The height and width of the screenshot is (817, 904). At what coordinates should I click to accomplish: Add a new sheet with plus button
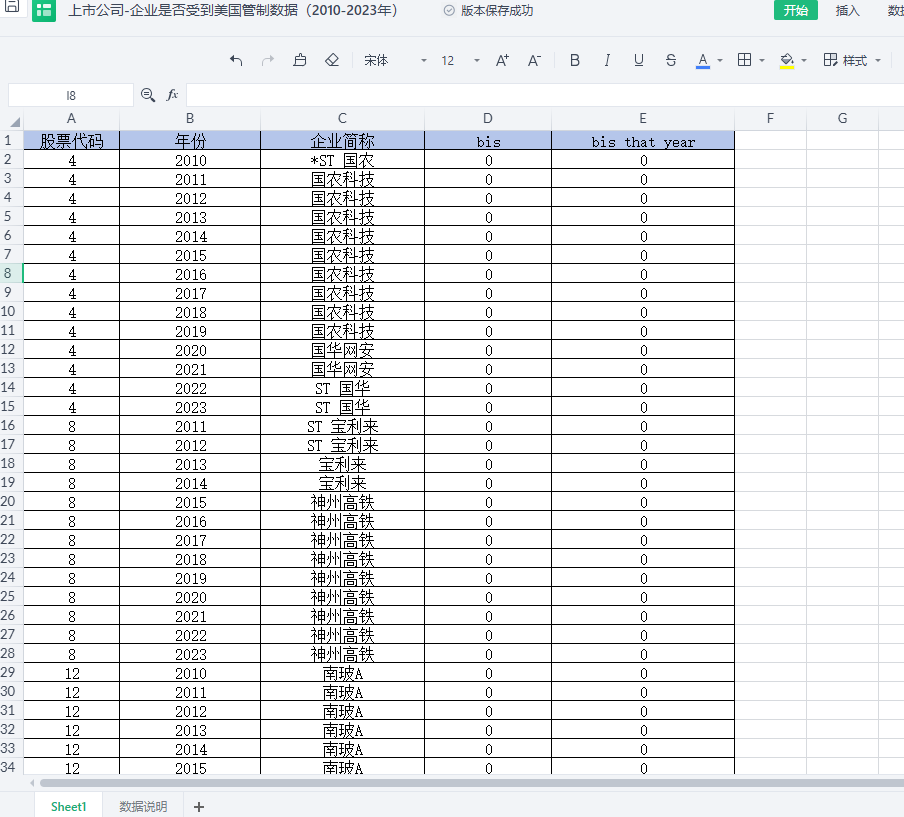tap(199, 807)
